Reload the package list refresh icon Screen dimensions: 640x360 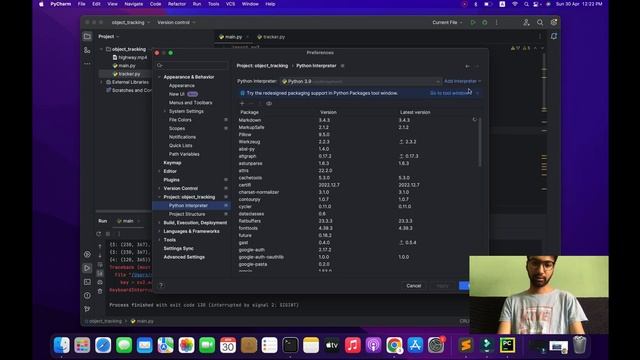coord(475,120)
